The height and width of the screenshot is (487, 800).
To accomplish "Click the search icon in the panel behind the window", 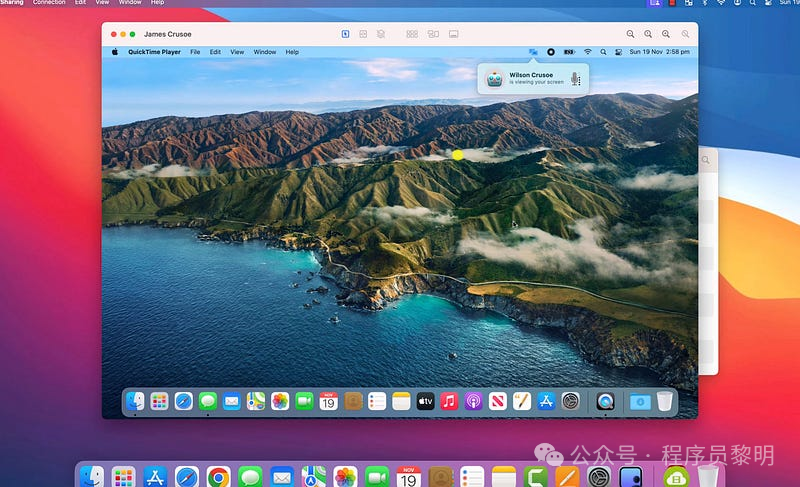I will (x=706, y=160).
